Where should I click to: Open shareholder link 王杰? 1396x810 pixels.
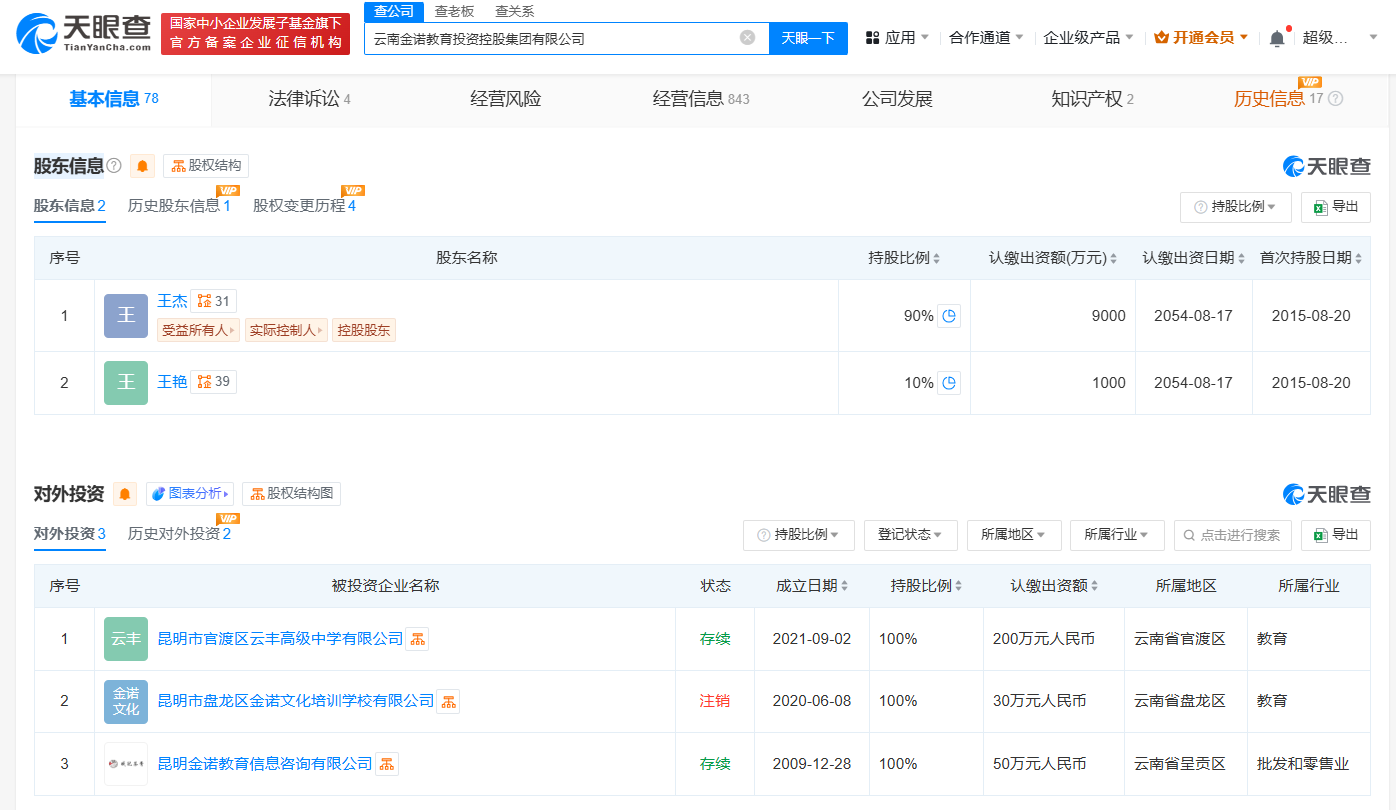(172, 301)
